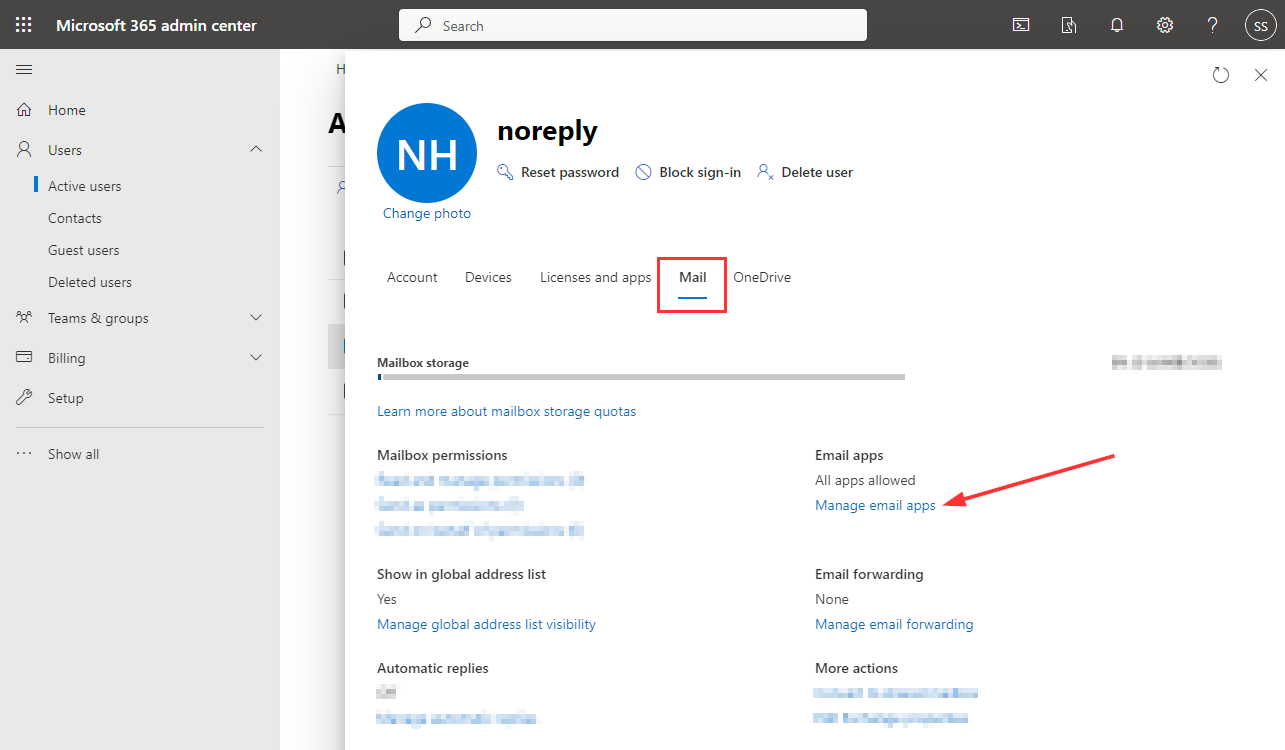Focus the Search box in header
Screen dimensions: 1285x750
click(x=633, y=25)
